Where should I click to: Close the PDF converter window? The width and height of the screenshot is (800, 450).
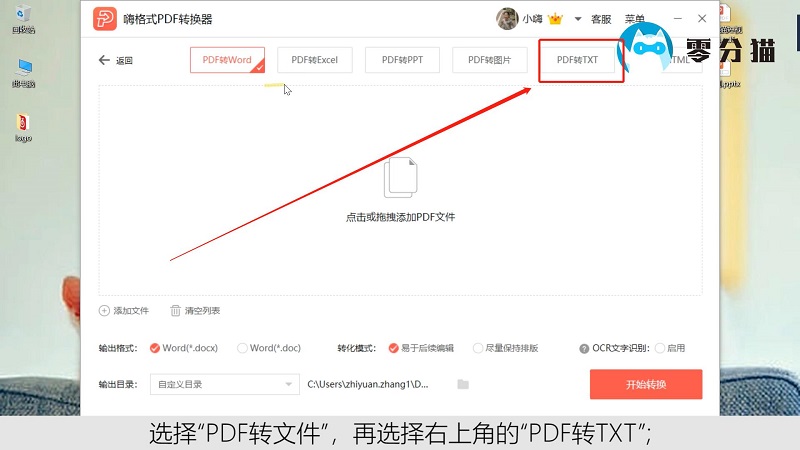coord(702,18)
